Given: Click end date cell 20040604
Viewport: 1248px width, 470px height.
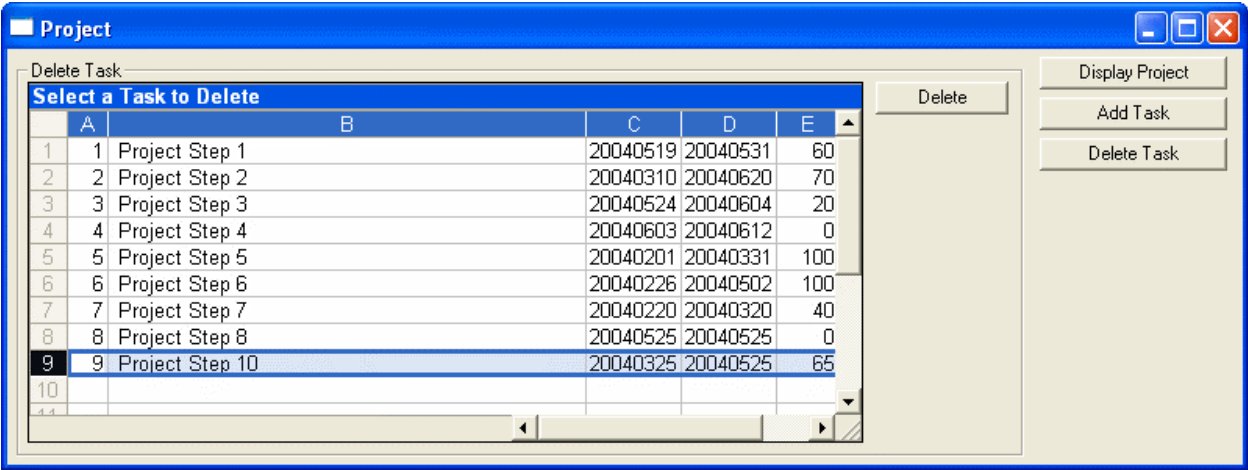Looking at the screenshot, I should (728, 204).
